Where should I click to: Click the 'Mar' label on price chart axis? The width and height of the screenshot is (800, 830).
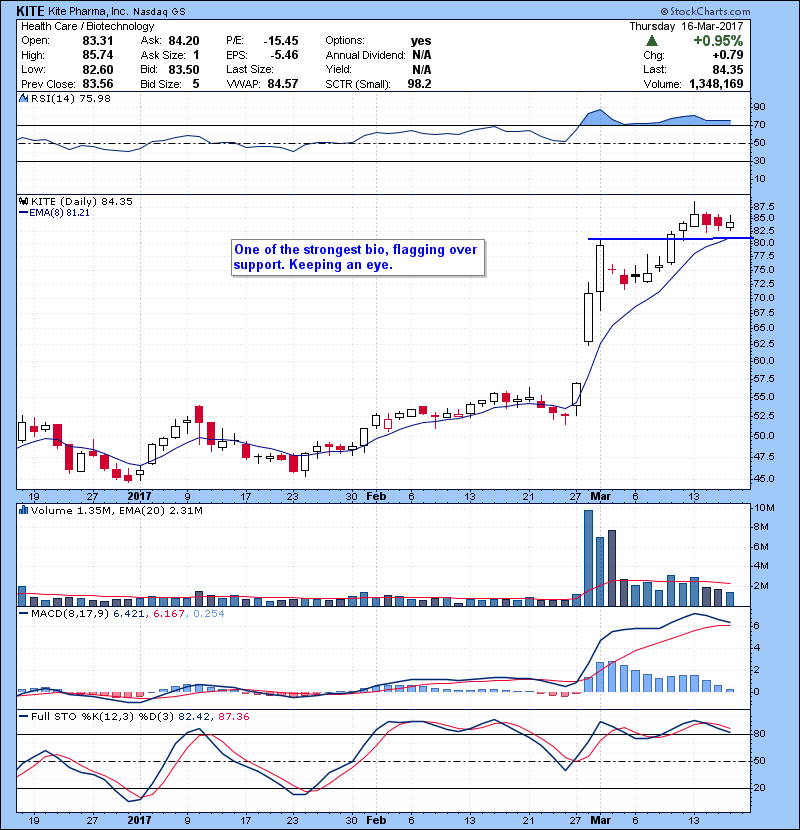600,497
